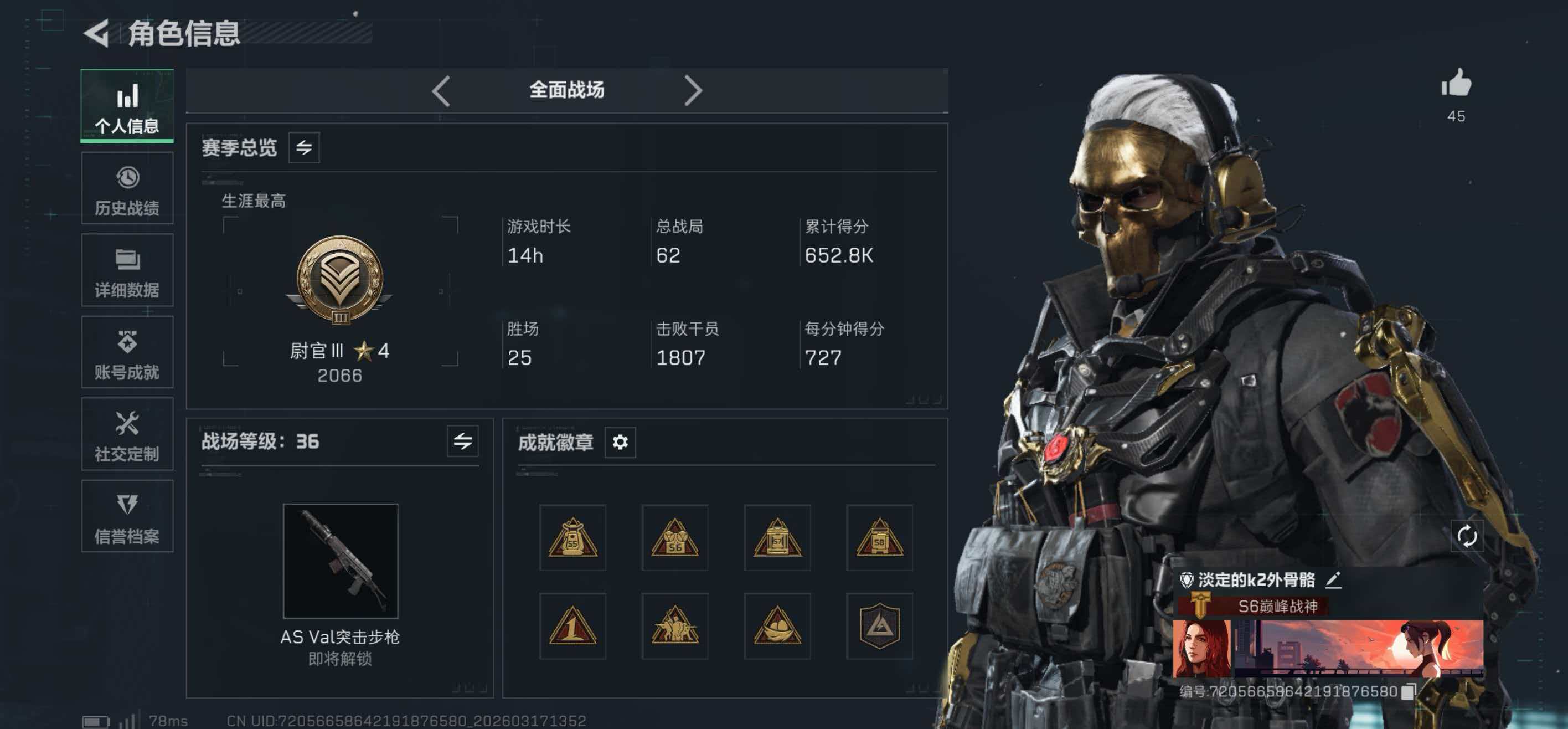Switch to previous mode with left chevron
The height and width of the screenshot is (729, 1568).
pyautogui.click(x=441, y=91)
